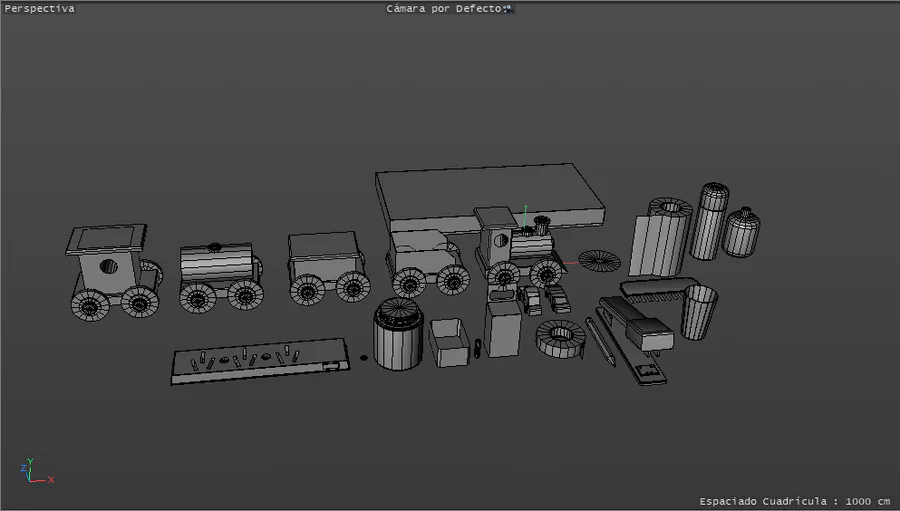Select the pencil model
This screenshot has width=900, height=511.
[x=600, y=341]
